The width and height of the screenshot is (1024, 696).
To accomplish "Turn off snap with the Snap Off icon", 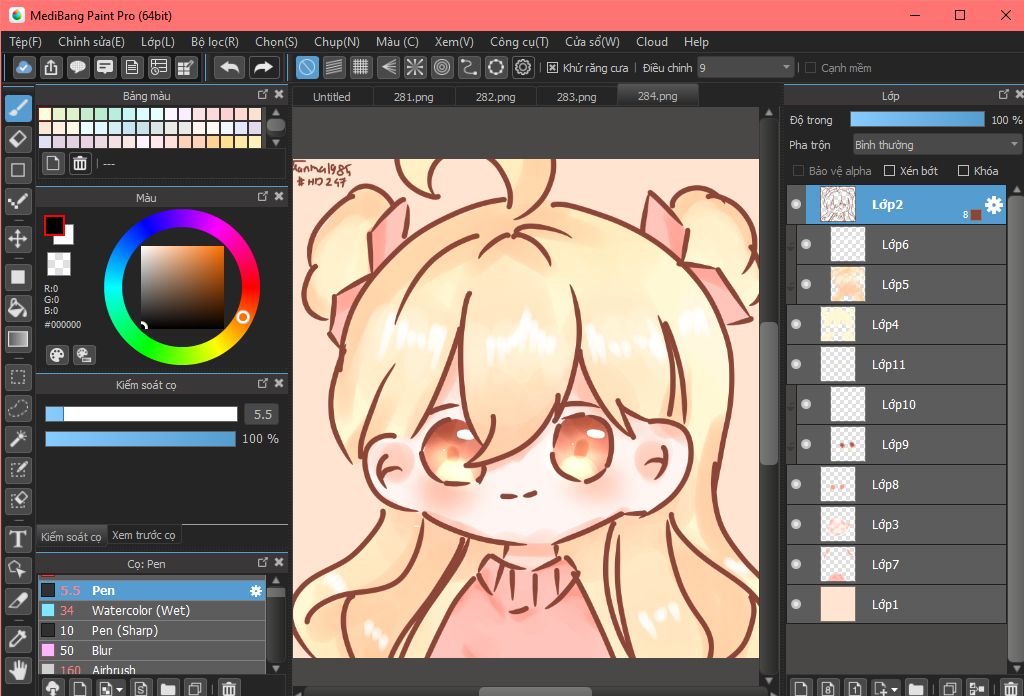I will coord(307,67).
